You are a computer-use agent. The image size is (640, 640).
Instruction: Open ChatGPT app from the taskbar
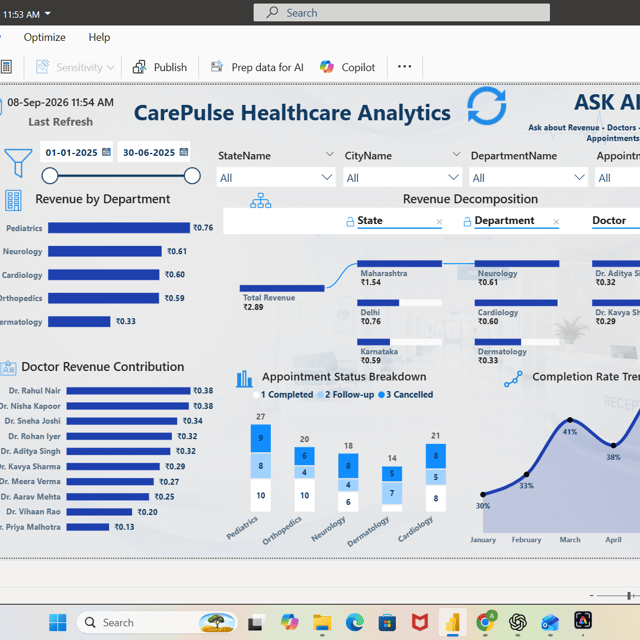pos(518,622)
